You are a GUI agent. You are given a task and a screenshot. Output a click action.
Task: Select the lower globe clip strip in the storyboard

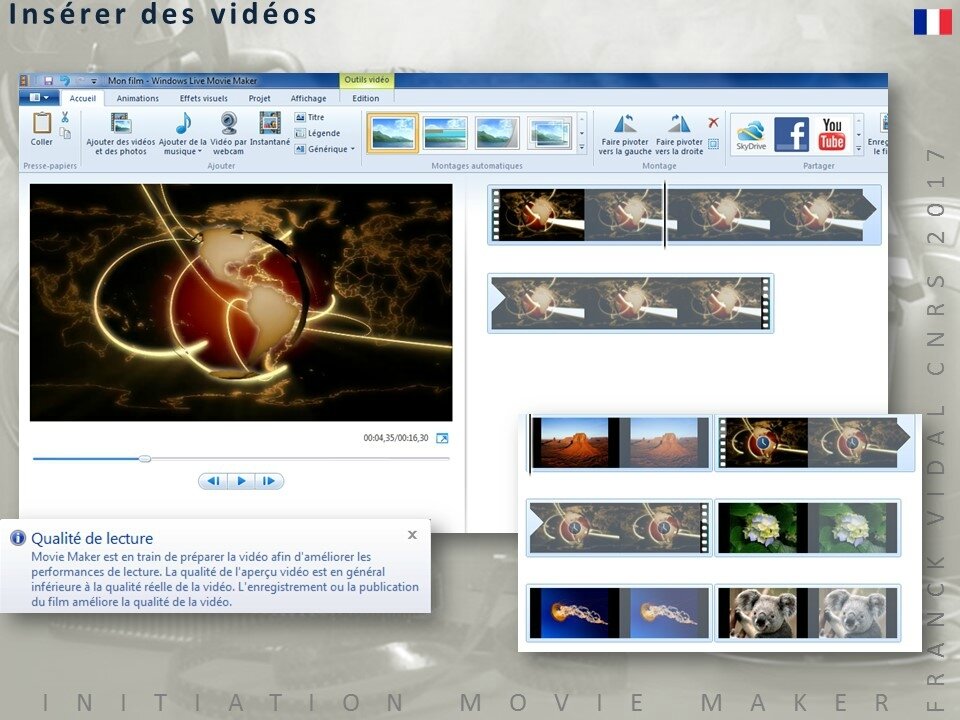[631, 303]
